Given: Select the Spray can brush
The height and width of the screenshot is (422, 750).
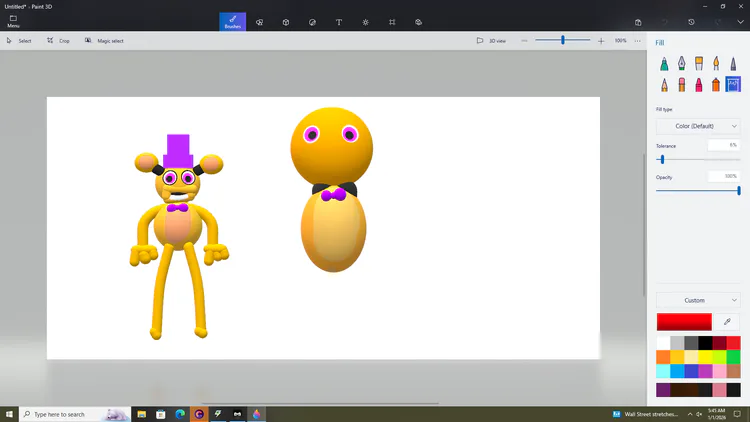Looking at the screenshot, I should [x=716, y=85].
